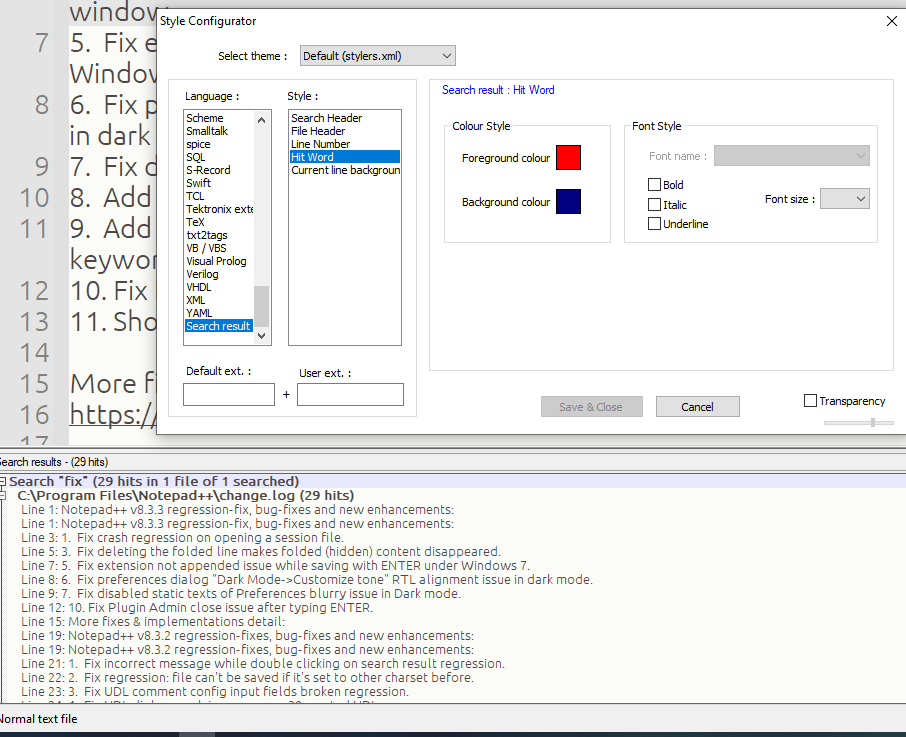This screenshot has width=906, height=737.
Task: Select VB / VBS in Language list
Action: (219, 248)
